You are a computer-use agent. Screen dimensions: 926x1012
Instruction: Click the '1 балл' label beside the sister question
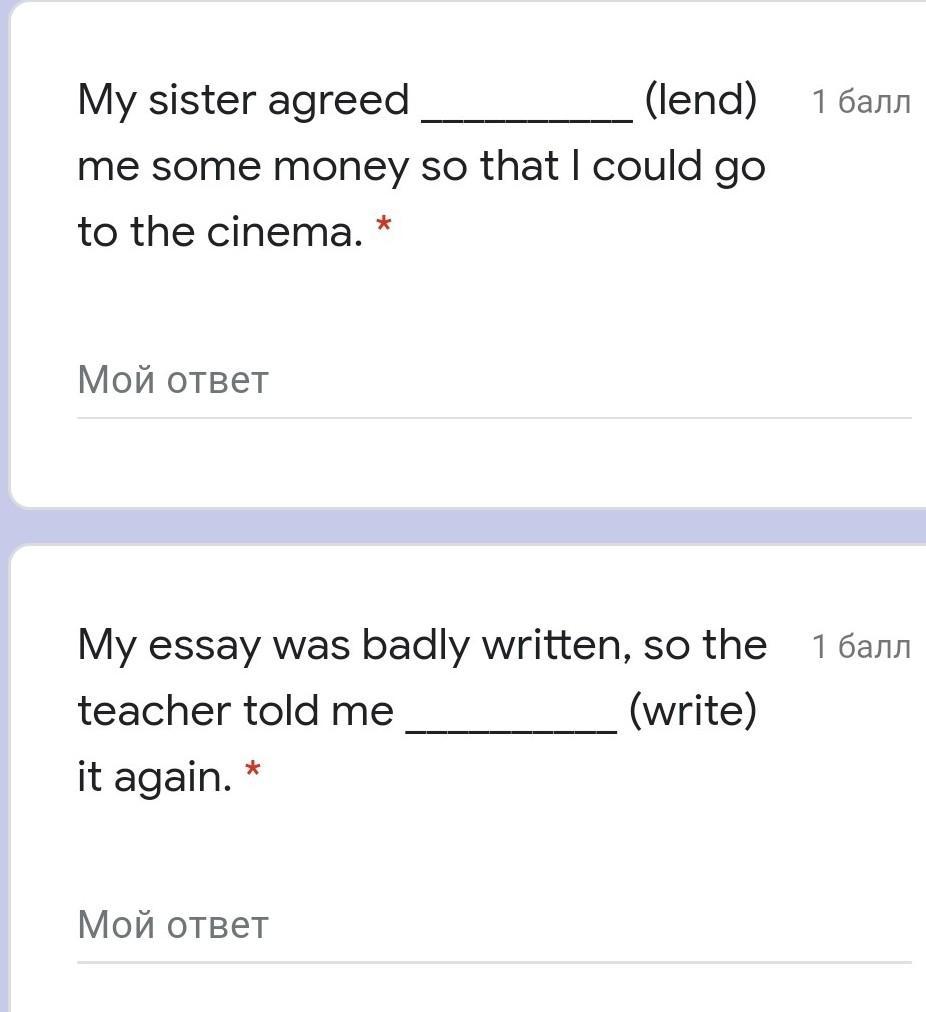coord(861,102)
